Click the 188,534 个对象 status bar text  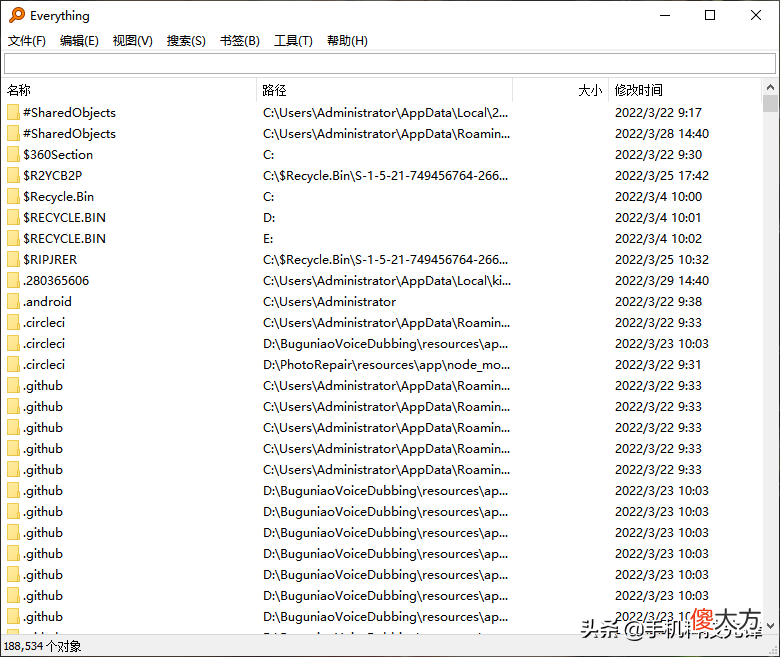click(x=42, y=646)
